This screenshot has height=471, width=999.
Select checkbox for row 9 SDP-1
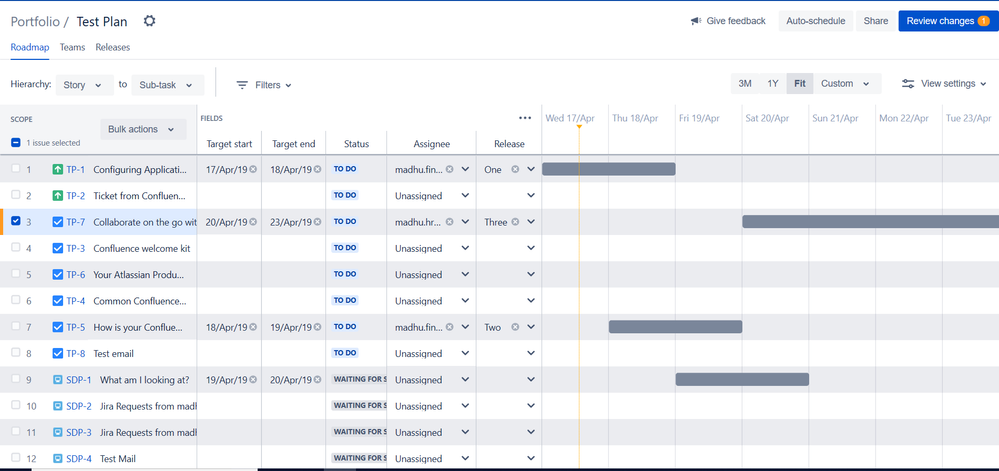(x=16, y=379)
